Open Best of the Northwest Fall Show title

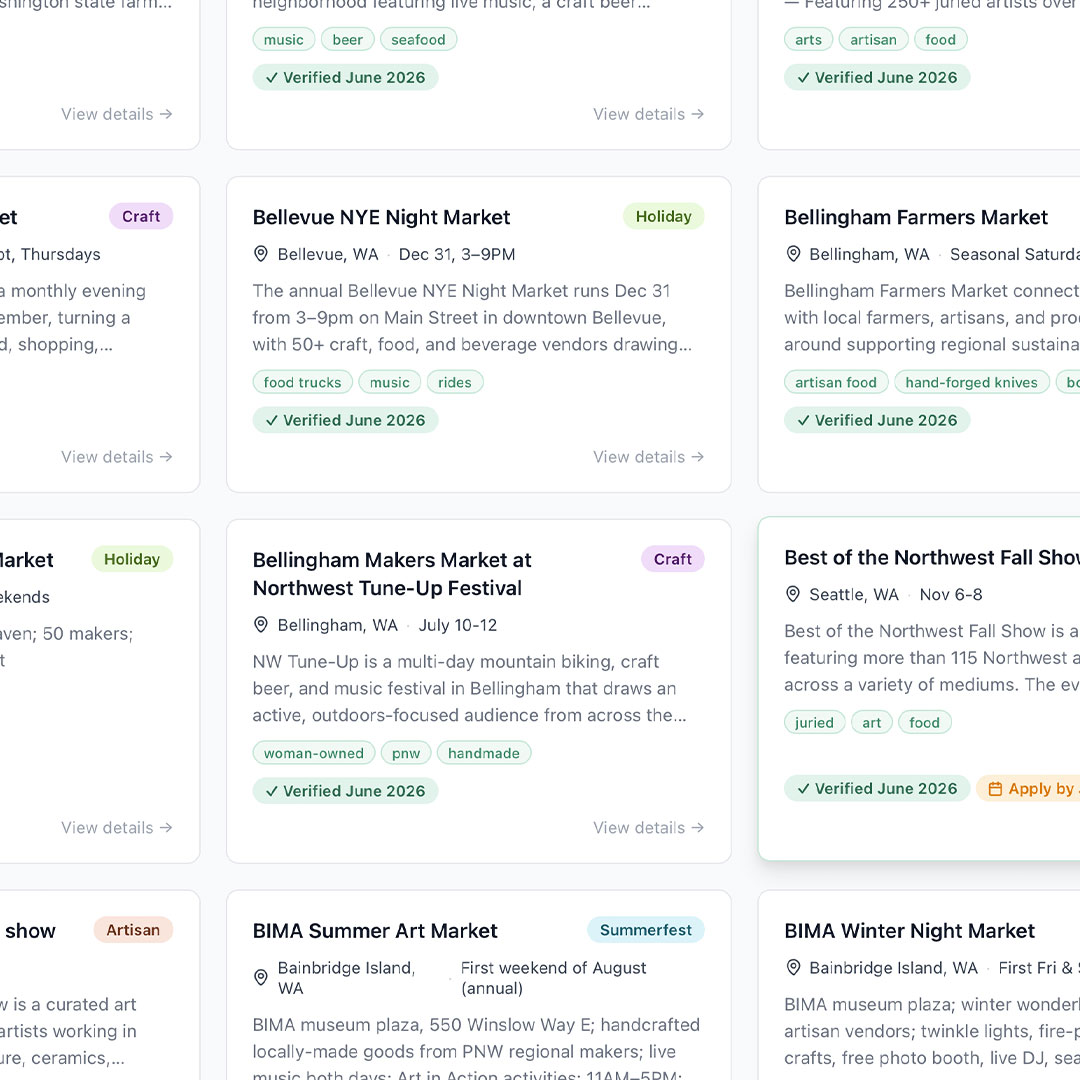tap(932, 557)
